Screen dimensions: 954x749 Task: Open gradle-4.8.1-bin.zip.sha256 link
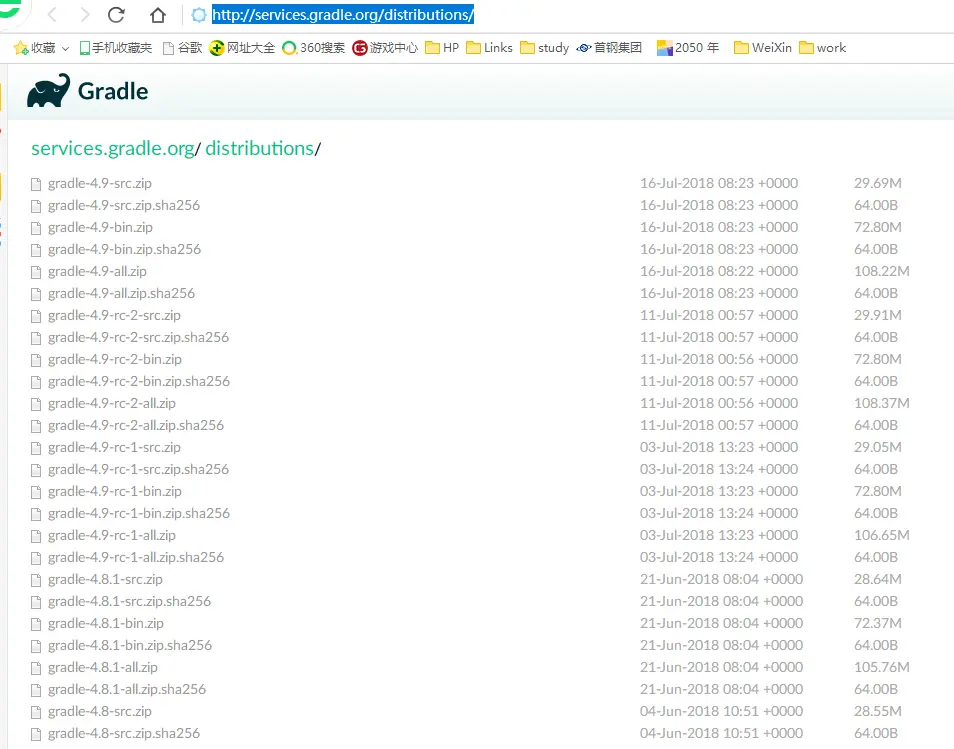[130, 645]
